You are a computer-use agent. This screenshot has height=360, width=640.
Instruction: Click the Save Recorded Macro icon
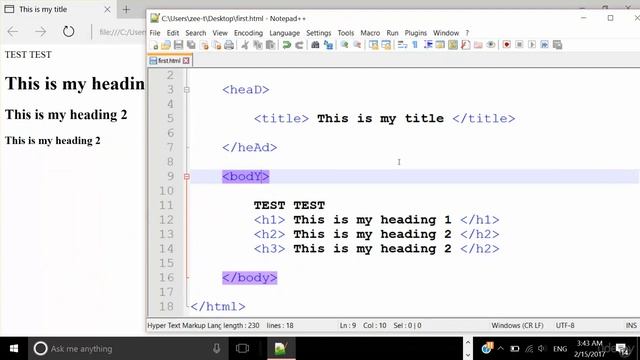coord(558,45)
